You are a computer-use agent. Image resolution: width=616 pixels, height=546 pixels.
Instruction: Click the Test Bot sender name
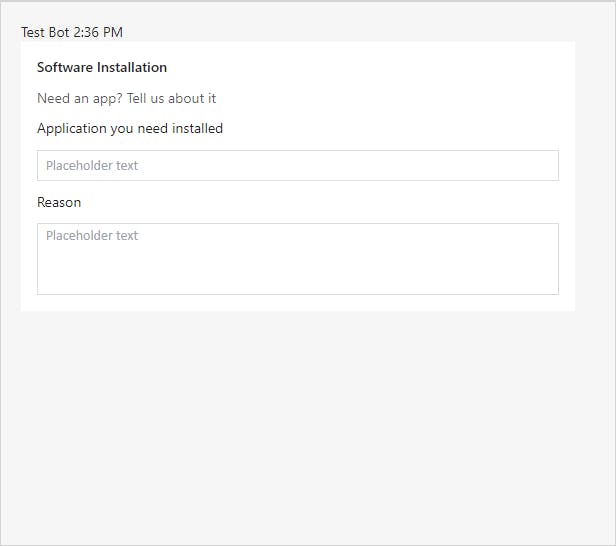coord(45,32)
